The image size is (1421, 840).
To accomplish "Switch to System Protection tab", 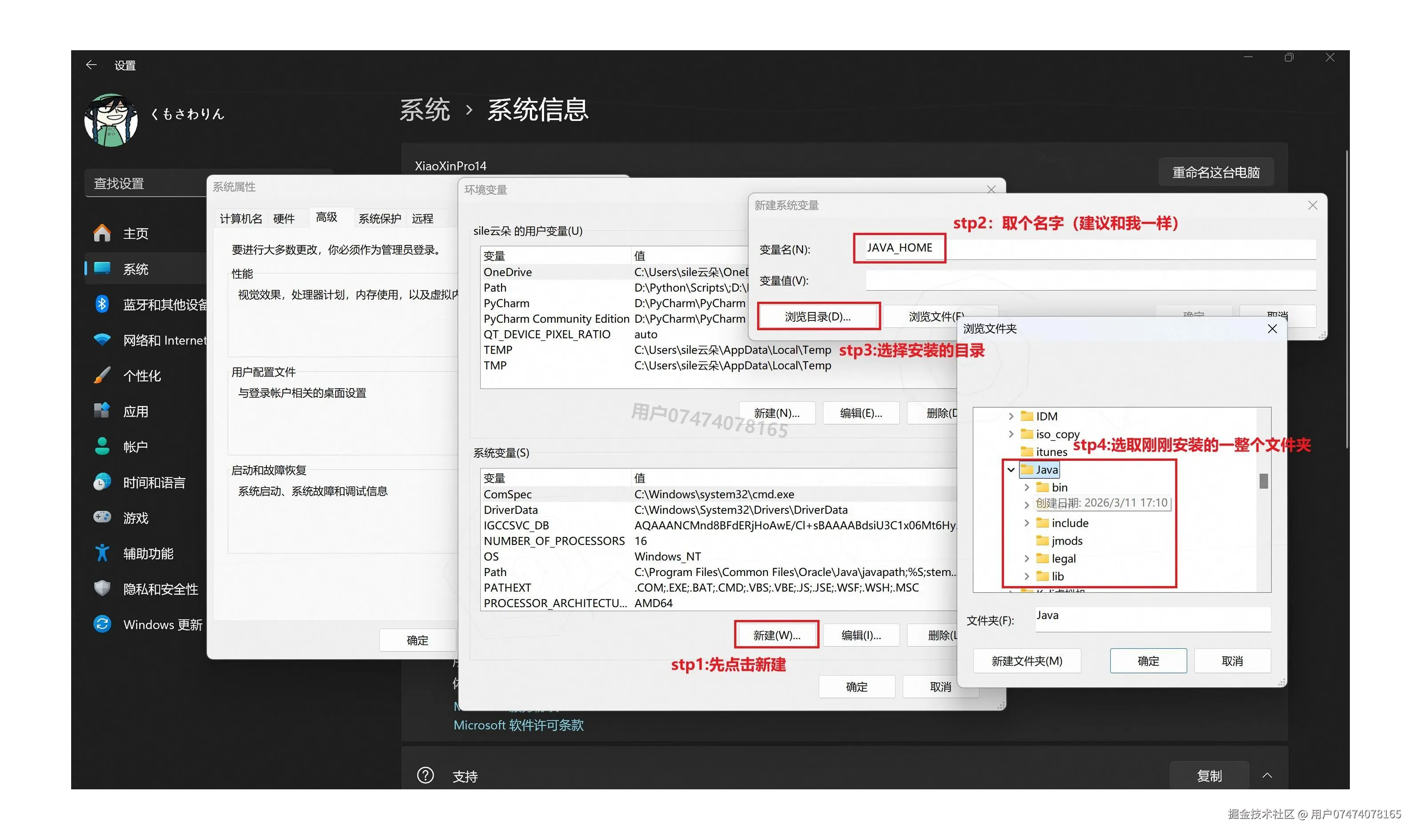I will point(379,219).
